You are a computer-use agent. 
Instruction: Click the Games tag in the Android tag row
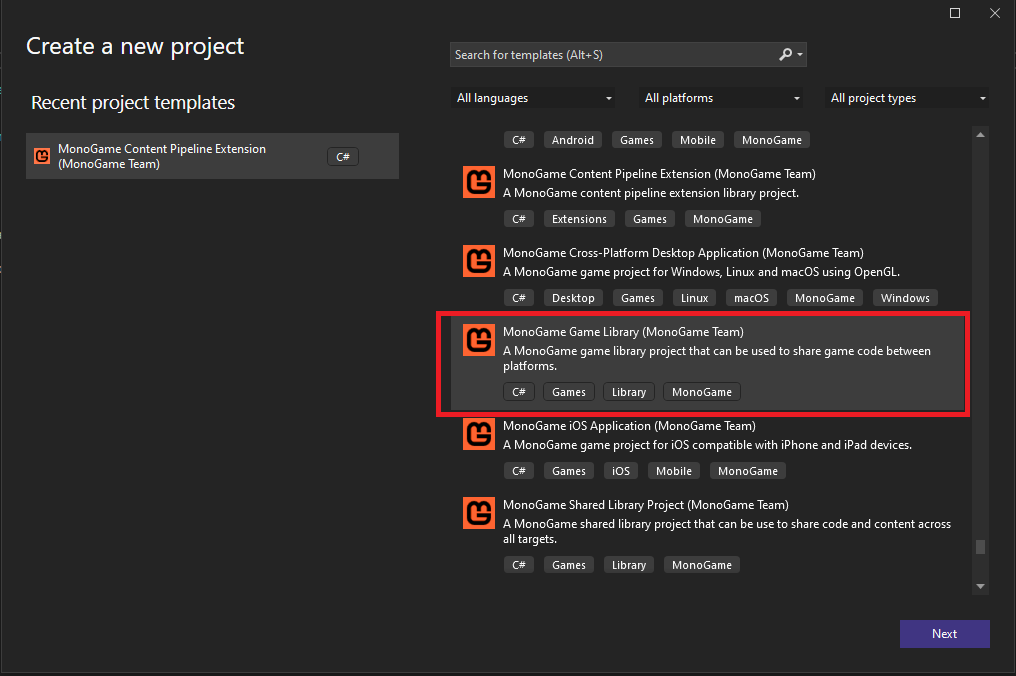pos(637,140)
